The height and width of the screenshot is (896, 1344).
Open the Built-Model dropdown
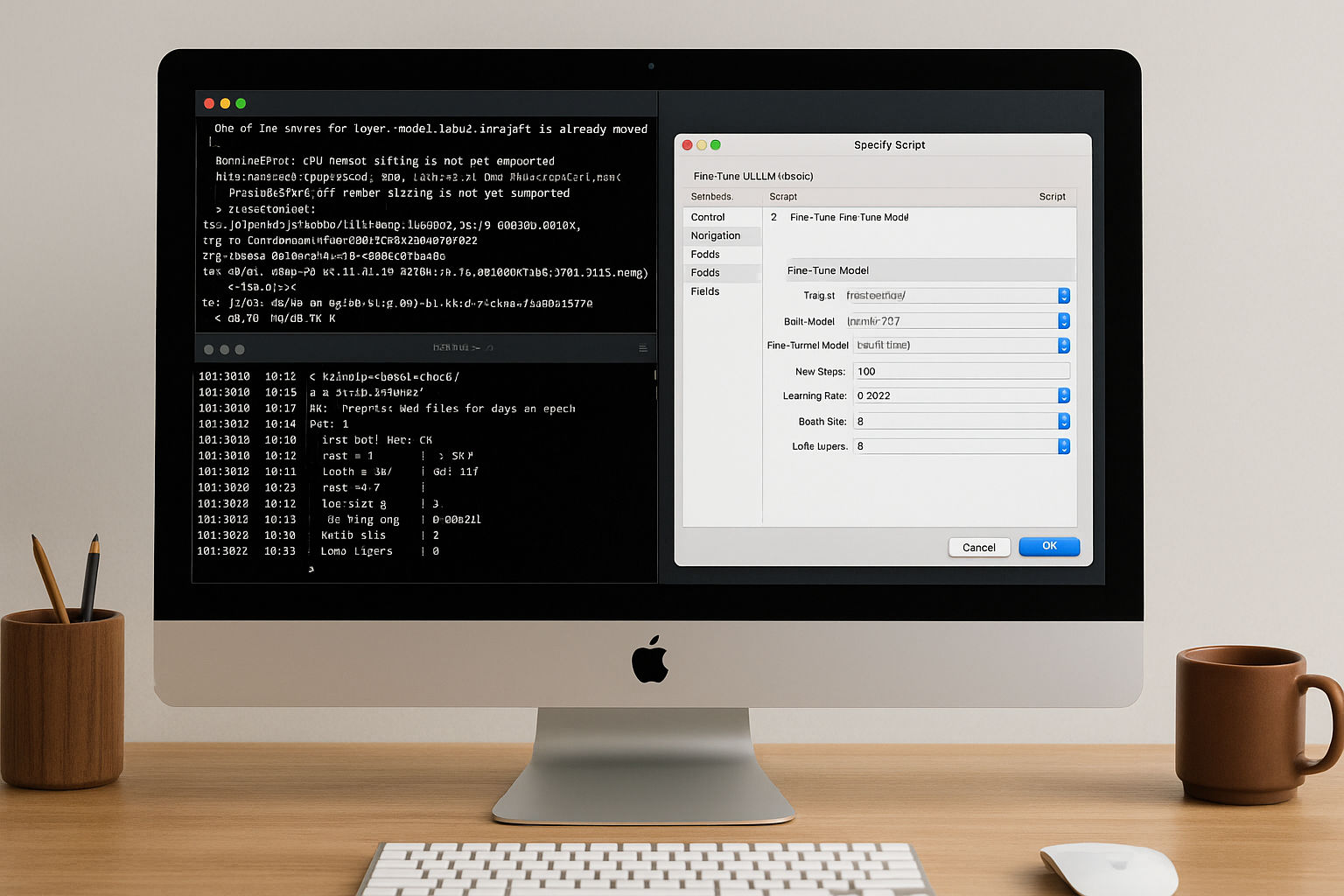[1064, 320]
